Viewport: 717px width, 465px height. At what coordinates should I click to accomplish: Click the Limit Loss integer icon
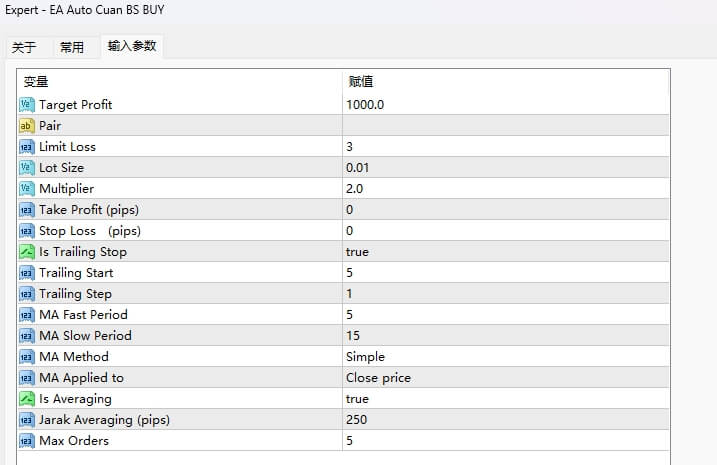[27, 147]
